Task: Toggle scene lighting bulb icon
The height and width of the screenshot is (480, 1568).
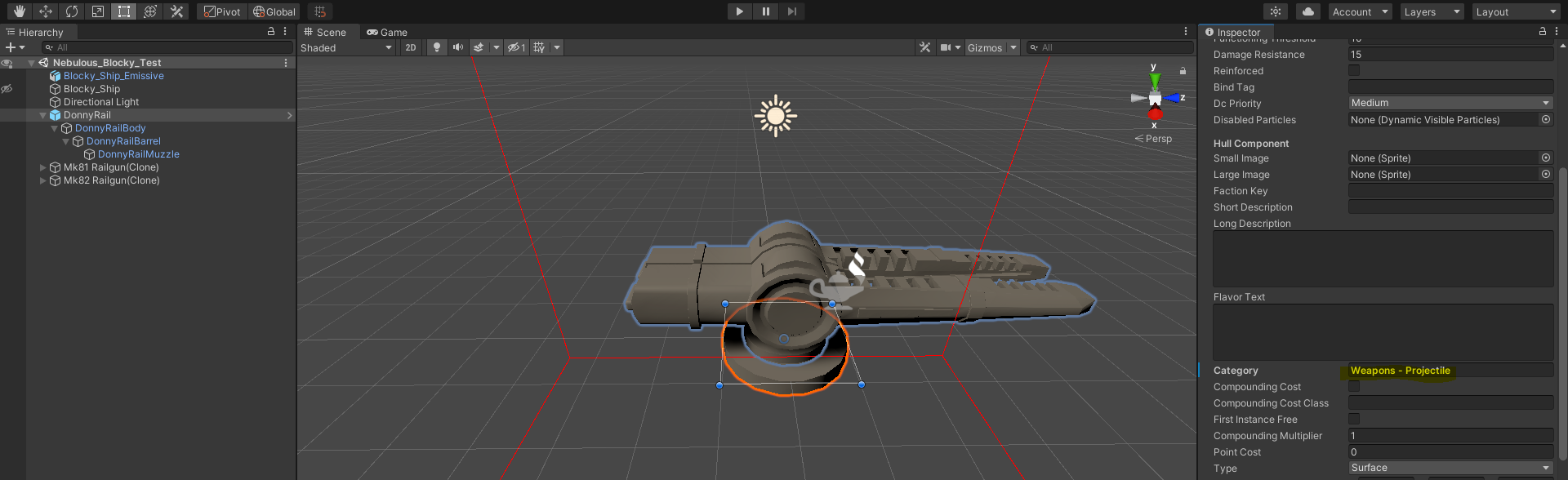Action: [x=437, y=47]
